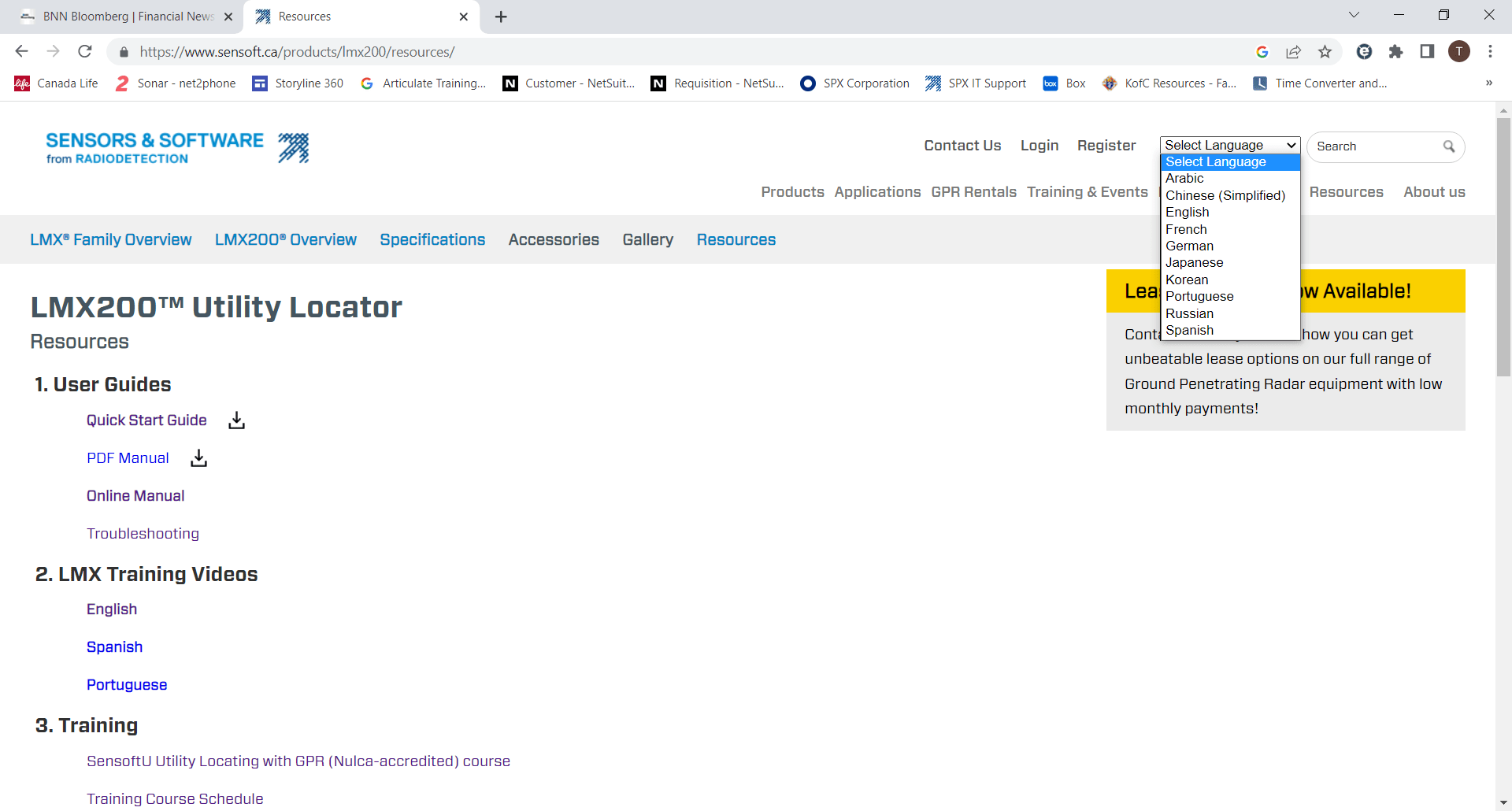Viewport: 1512px width, 811px height.
Task: Click the search magnifier icon
Action: click(1448, 146)
